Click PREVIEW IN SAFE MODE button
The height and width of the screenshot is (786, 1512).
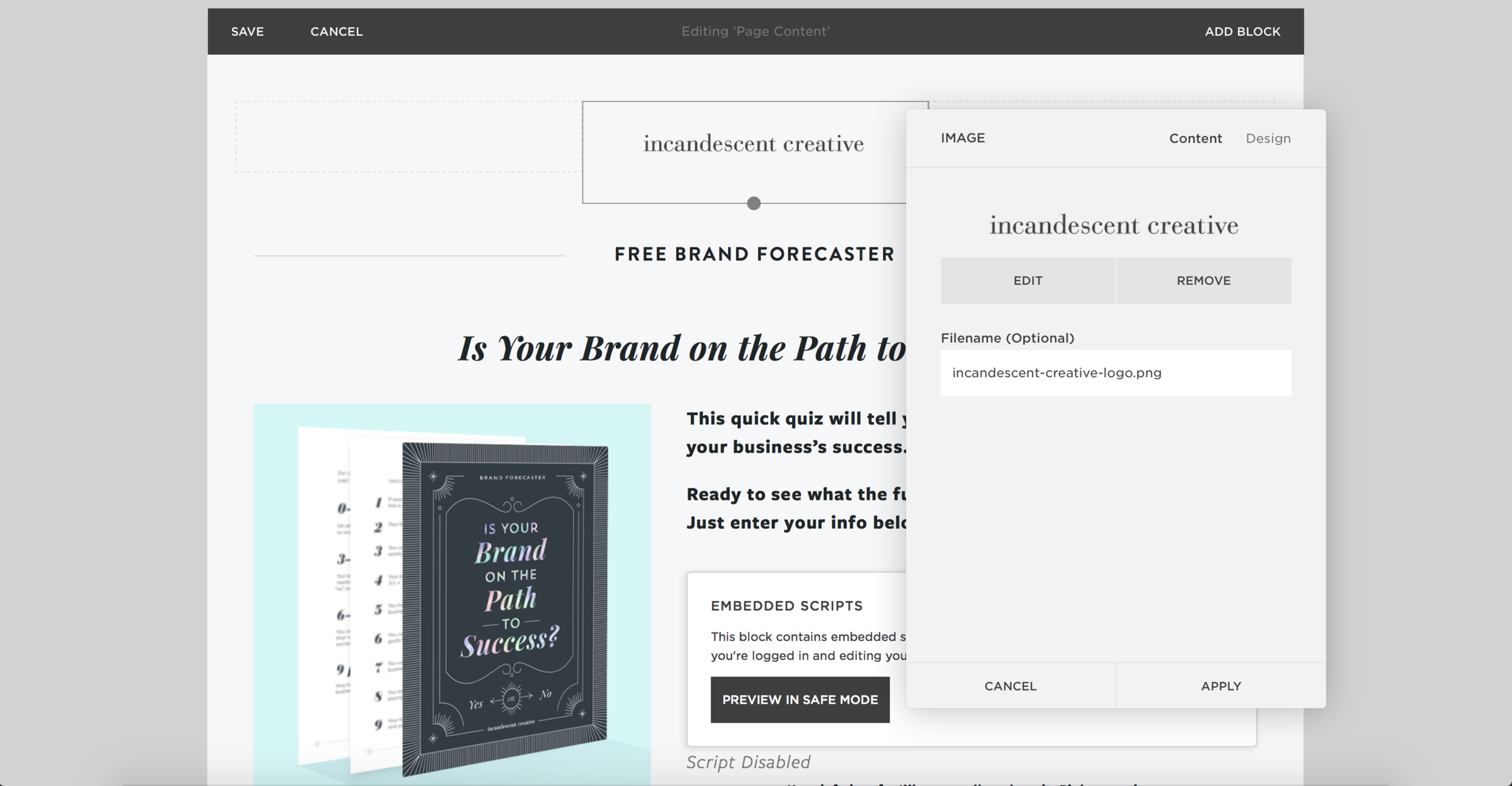point(800,700)
